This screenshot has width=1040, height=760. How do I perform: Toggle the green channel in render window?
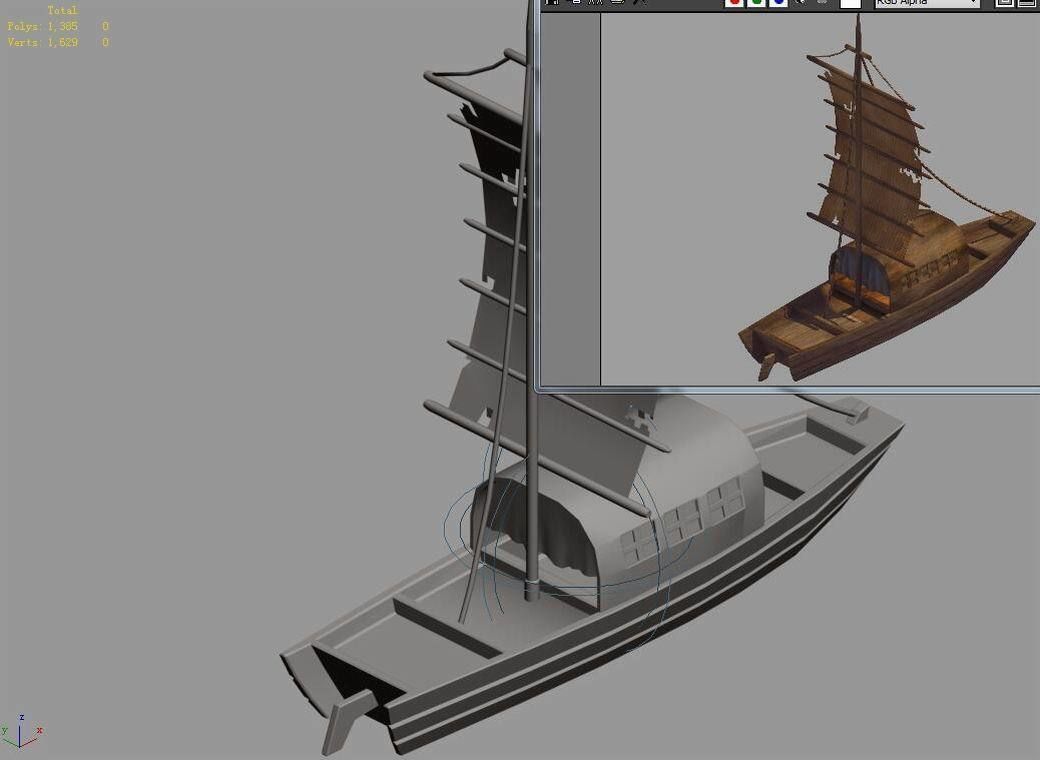point(756,3)
